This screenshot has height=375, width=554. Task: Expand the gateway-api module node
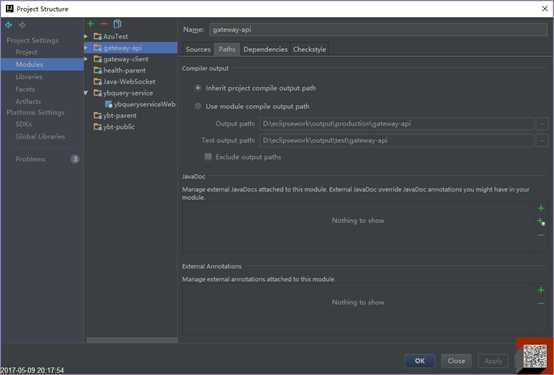(x=86, y=48)
